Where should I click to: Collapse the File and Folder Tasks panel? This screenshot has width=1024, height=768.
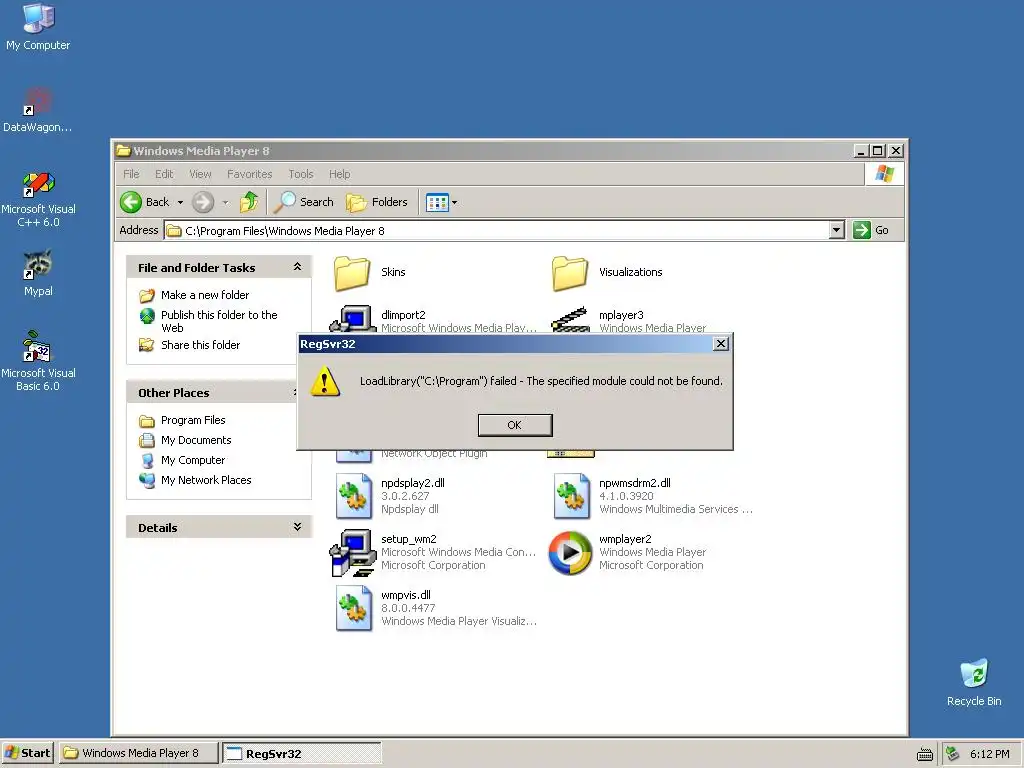pos(297,266)
